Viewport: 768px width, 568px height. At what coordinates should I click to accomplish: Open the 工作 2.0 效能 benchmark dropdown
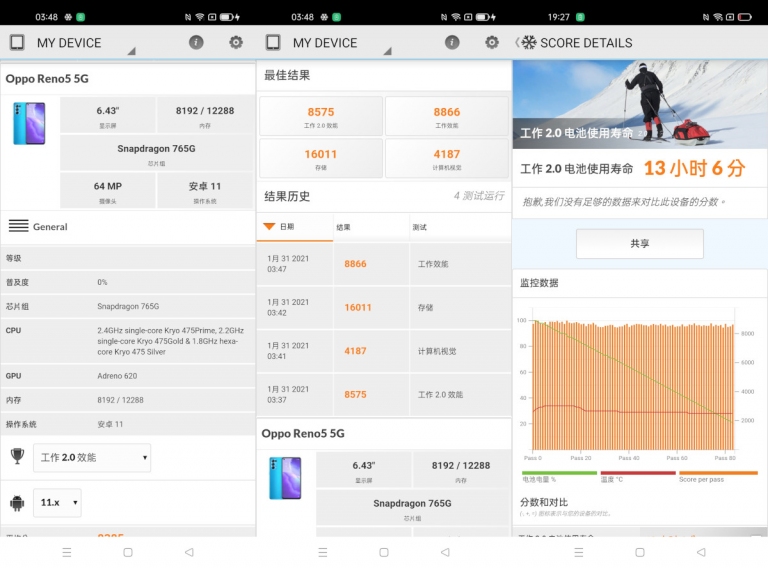point(92,457)
